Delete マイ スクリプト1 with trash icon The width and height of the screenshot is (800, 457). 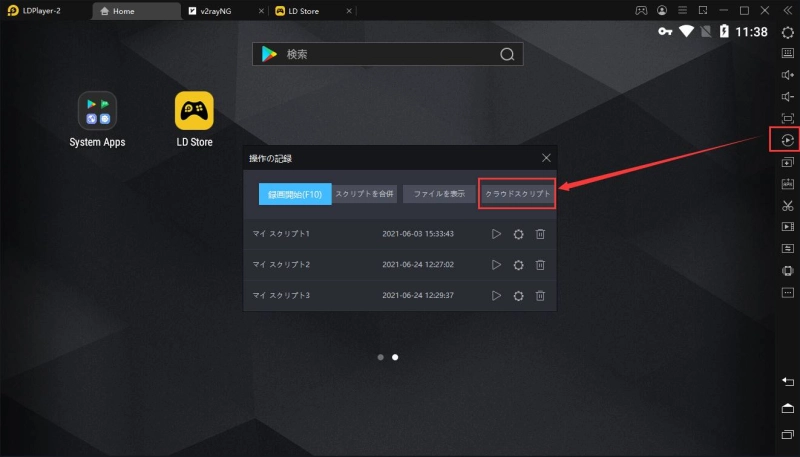tap(540, 234)
